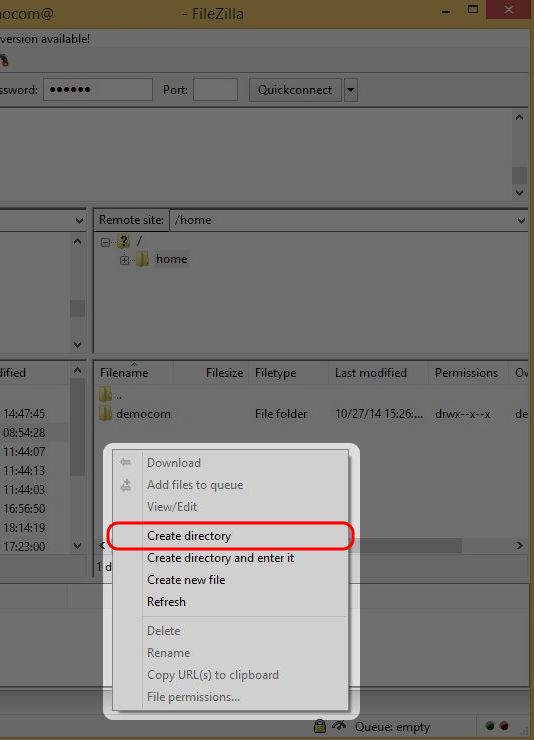Choose Create directory and enter it

231,558
